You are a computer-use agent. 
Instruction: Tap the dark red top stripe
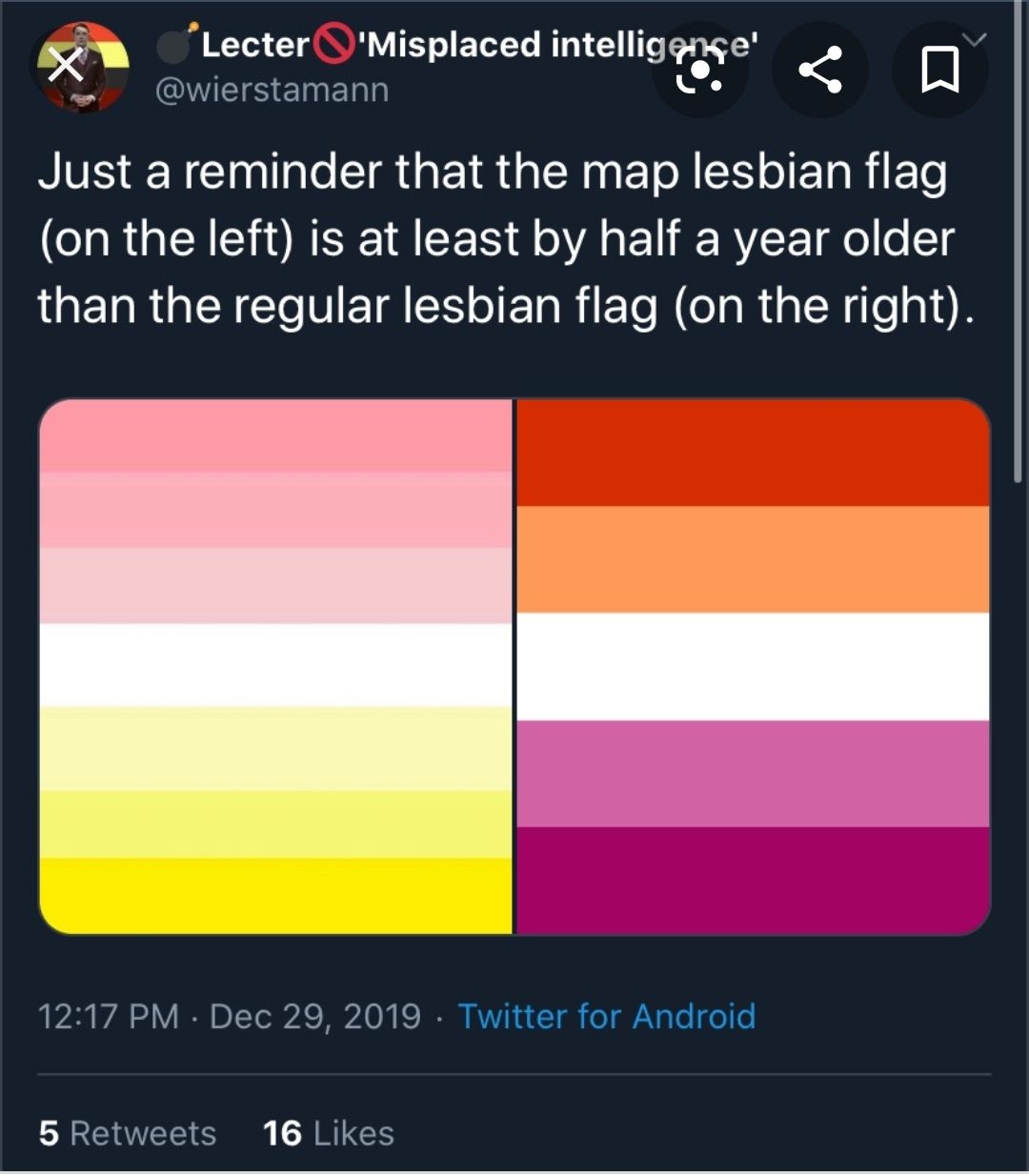pos(754,452)
